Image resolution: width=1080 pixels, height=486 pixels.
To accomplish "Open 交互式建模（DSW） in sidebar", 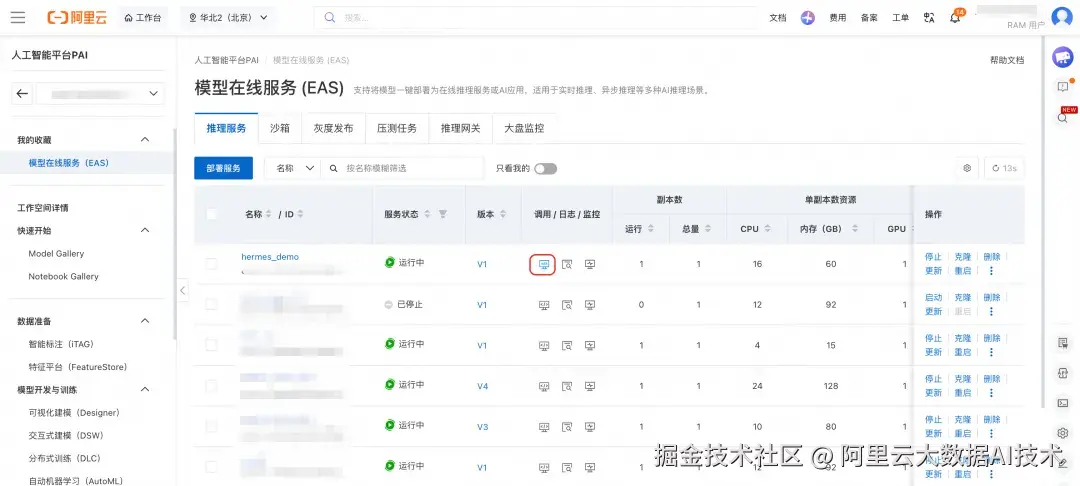I will click(x=66, y=435).
